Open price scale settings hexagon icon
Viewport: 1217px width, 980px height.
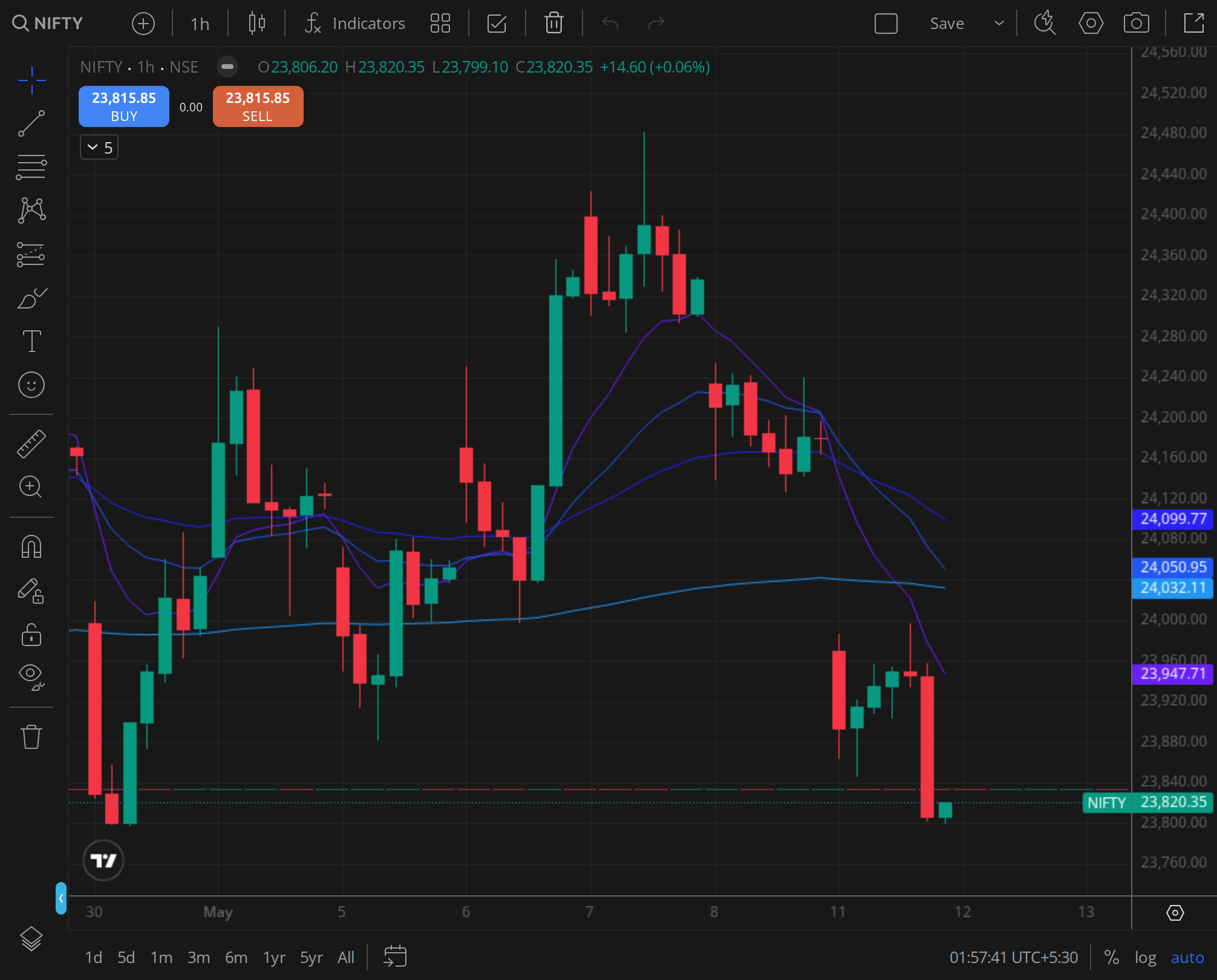click(x=1175, y=913)
